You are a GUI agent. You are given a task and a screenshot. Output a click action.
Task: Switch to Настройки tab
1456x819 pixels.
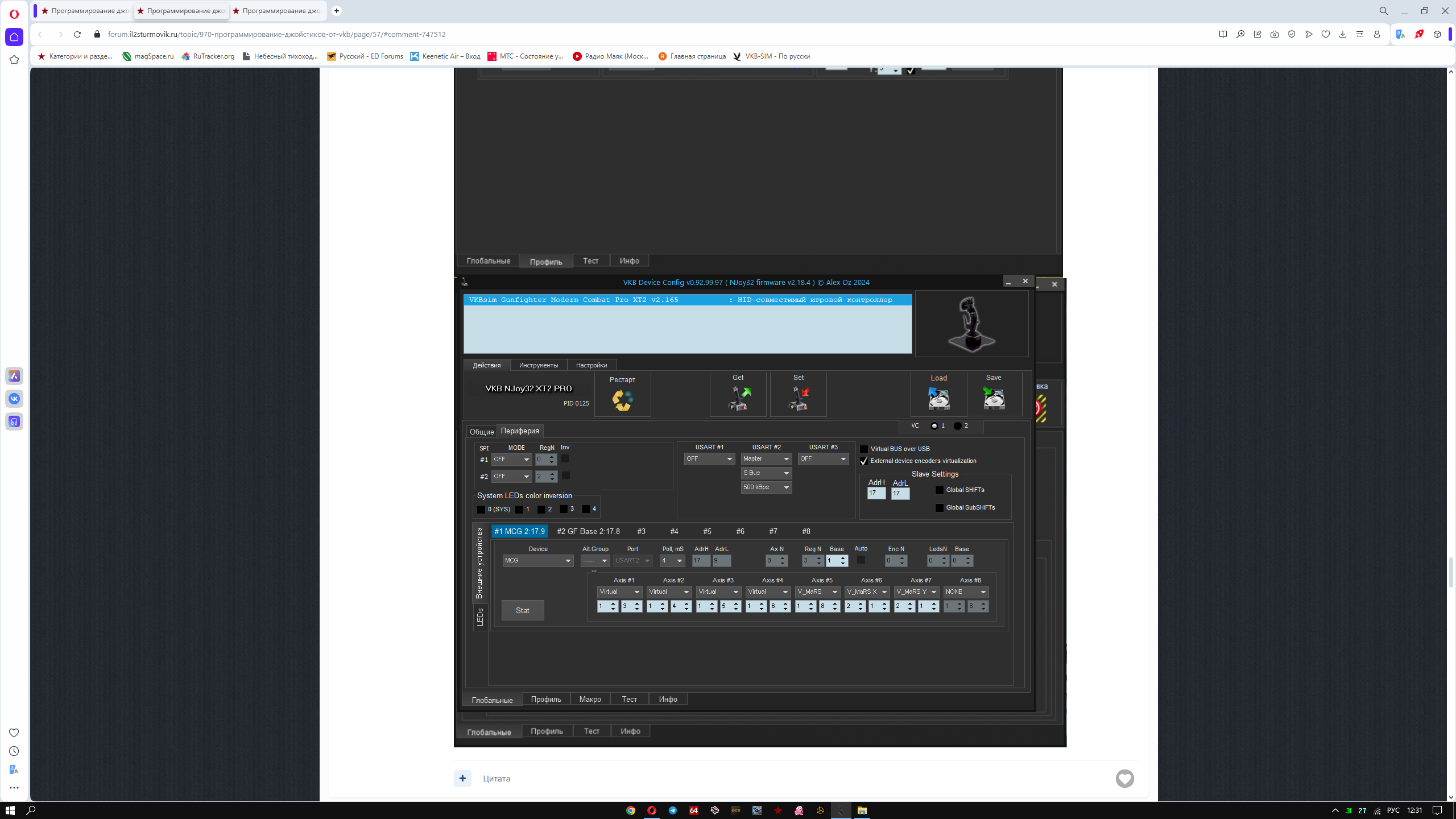click(591, 365)
